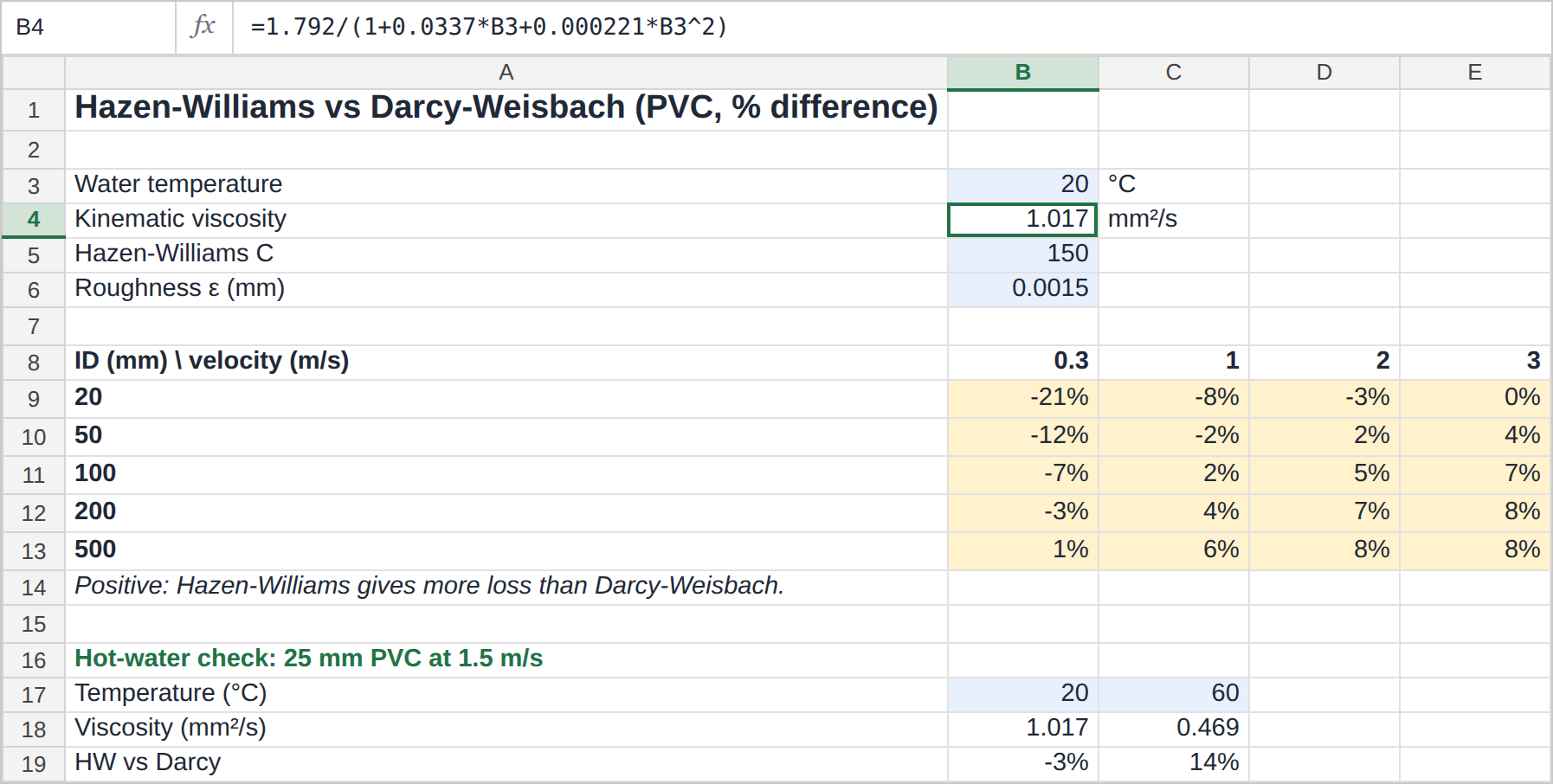1553x784 pixels.
Task: Click the green Hot-water check heading
Action: click(506, 660)
